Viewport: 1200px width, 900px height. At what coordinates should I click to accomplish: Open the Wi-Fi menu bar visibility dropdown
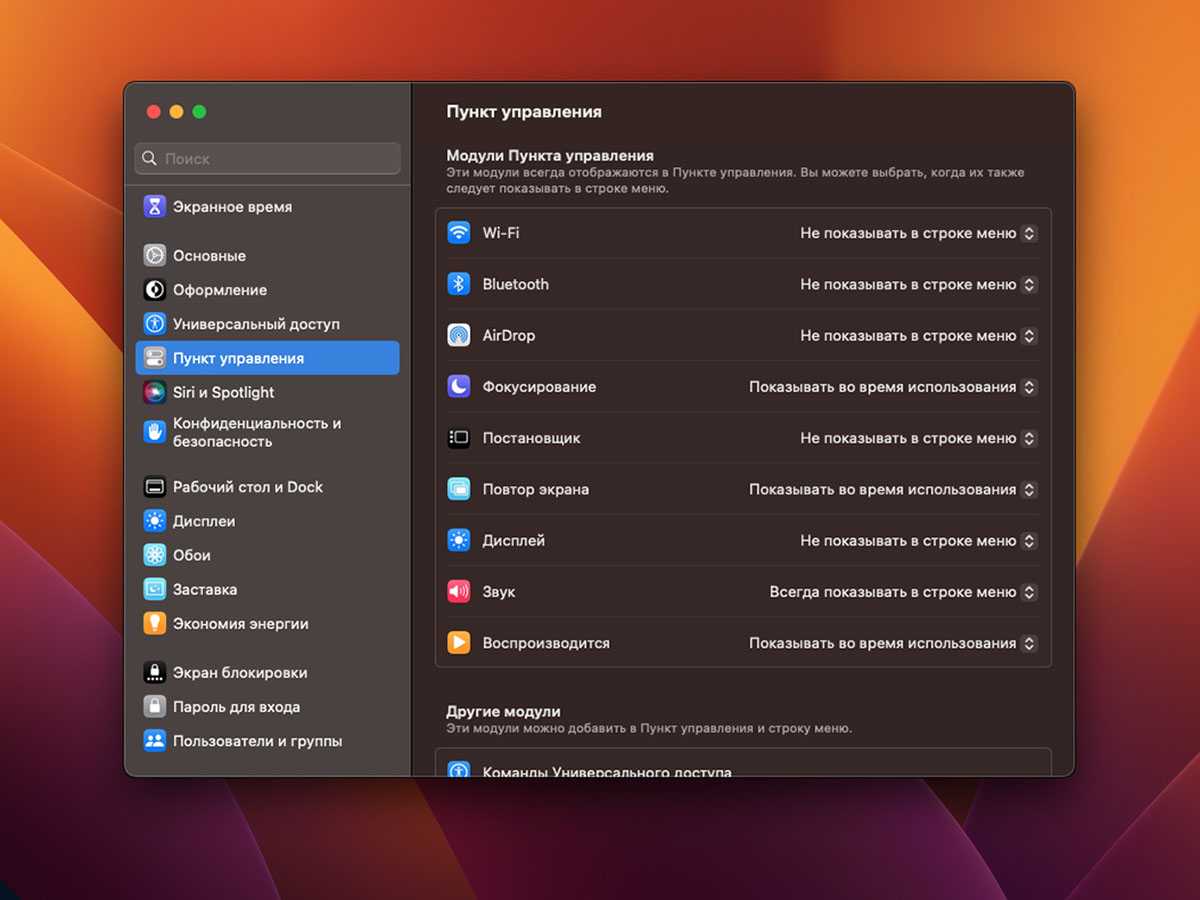pyautogui.click(x=918, y=233)
